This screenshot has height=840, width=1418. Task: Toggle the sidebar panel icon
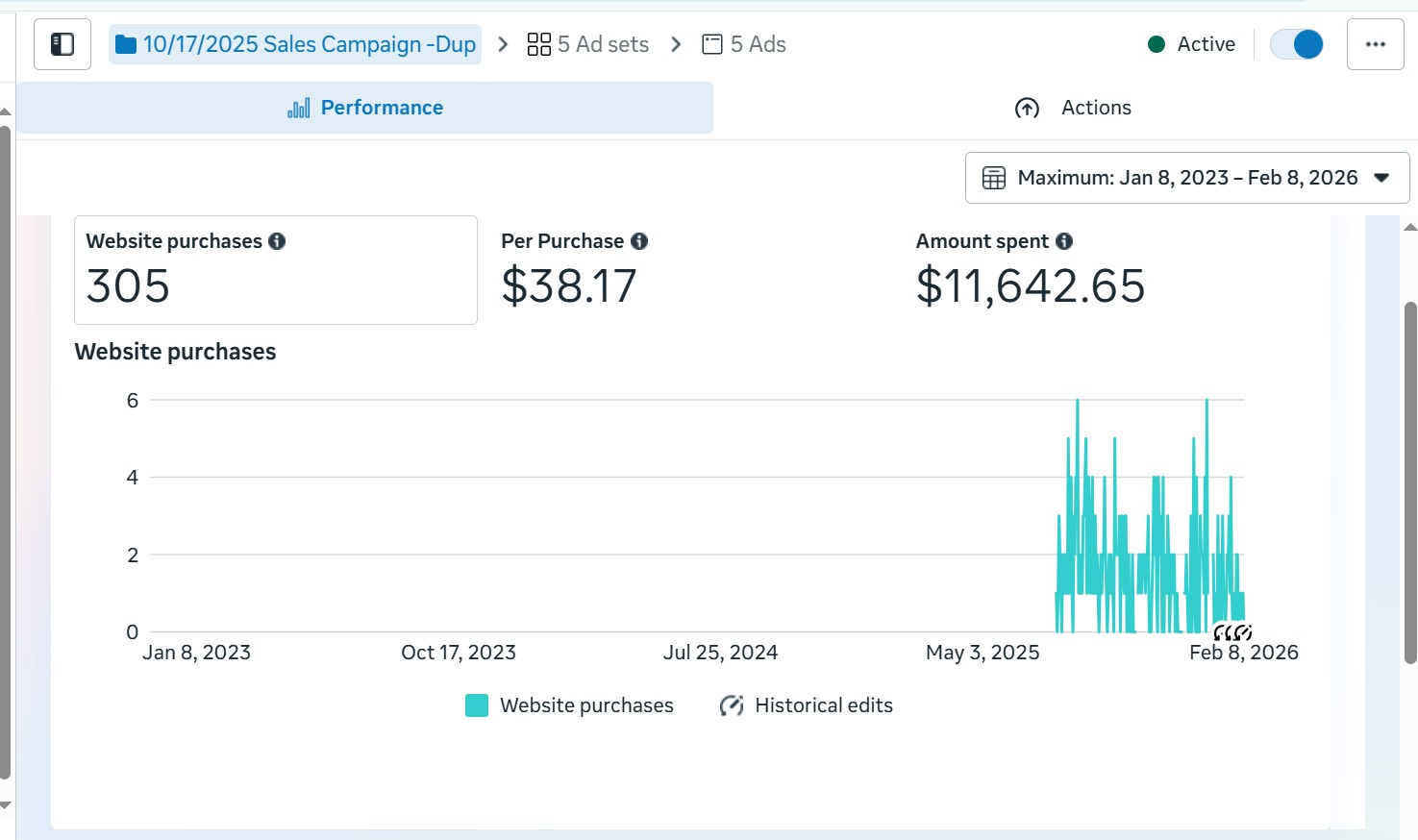pos(62,44)
